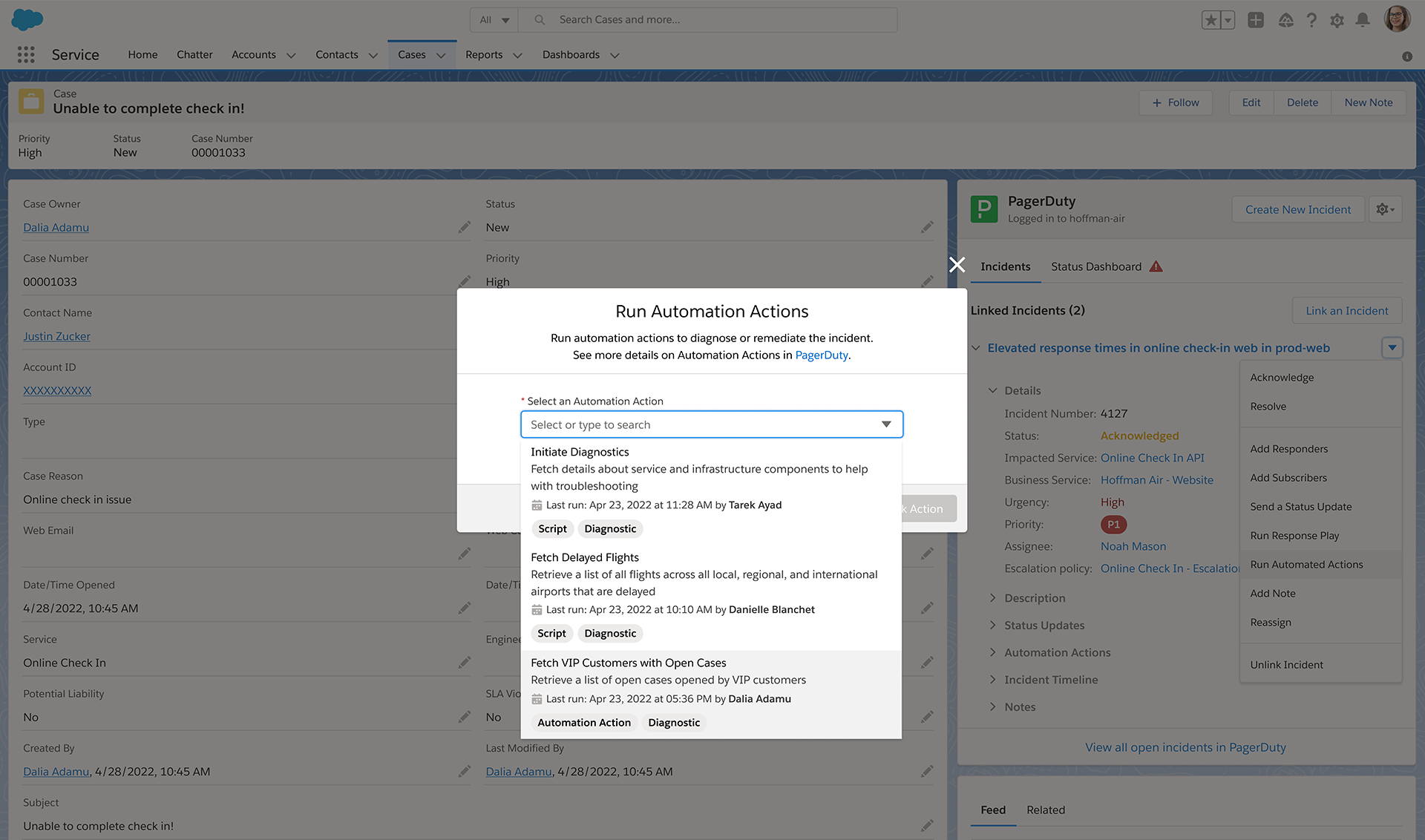Open the PagerDuty link in dialog text
The height and width of the screenshot is (840, 1425).
click(x=822, y=355)
